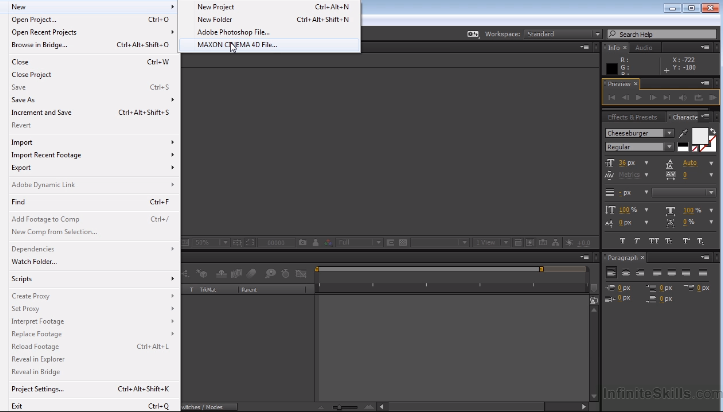Toggle Faux Bold in Character panel
The width and height of the screenshot is (723, 412).
pos(622,241)
